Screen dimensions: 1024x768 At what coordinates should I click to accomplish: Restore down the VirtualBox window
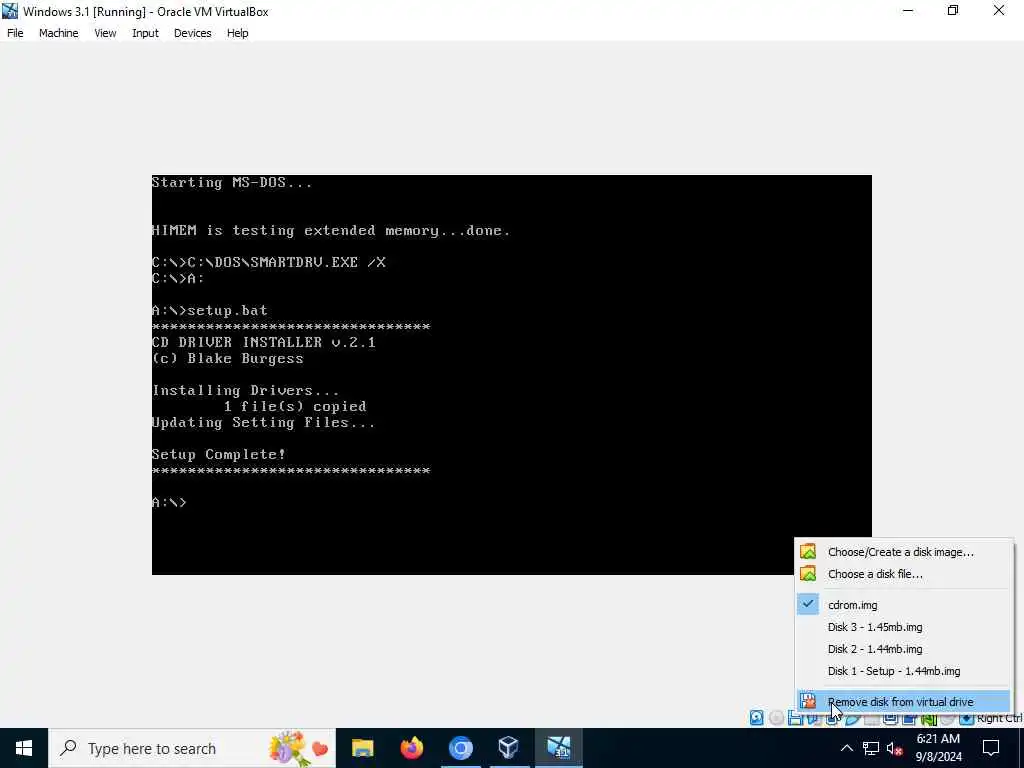tap(953, 10)
